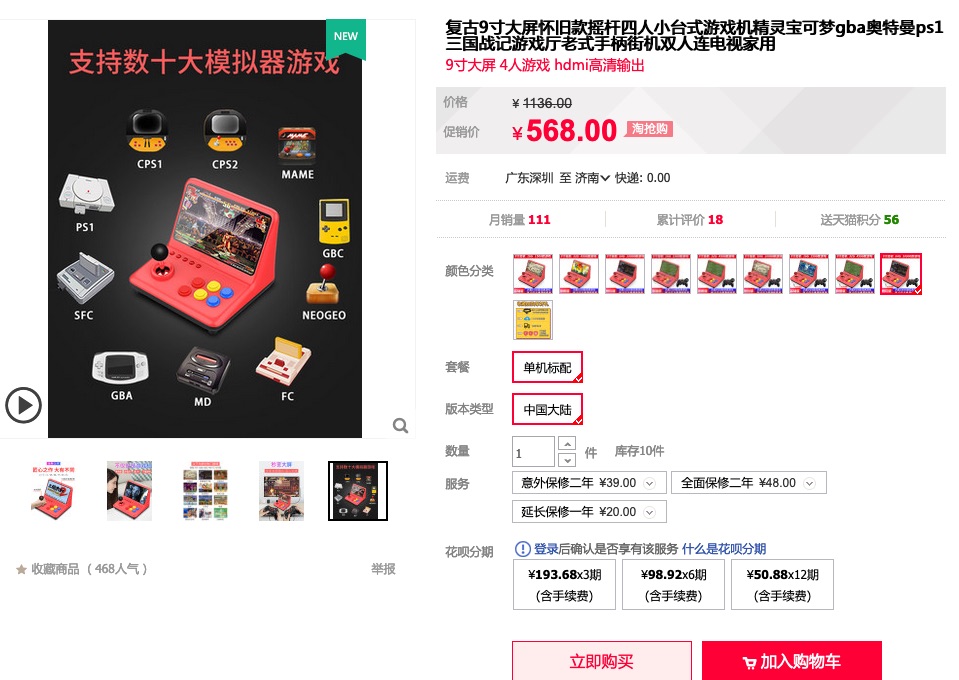Click the 花呗分期 info exclamation icon
The image size is (959, 680).
click(522, 549)
